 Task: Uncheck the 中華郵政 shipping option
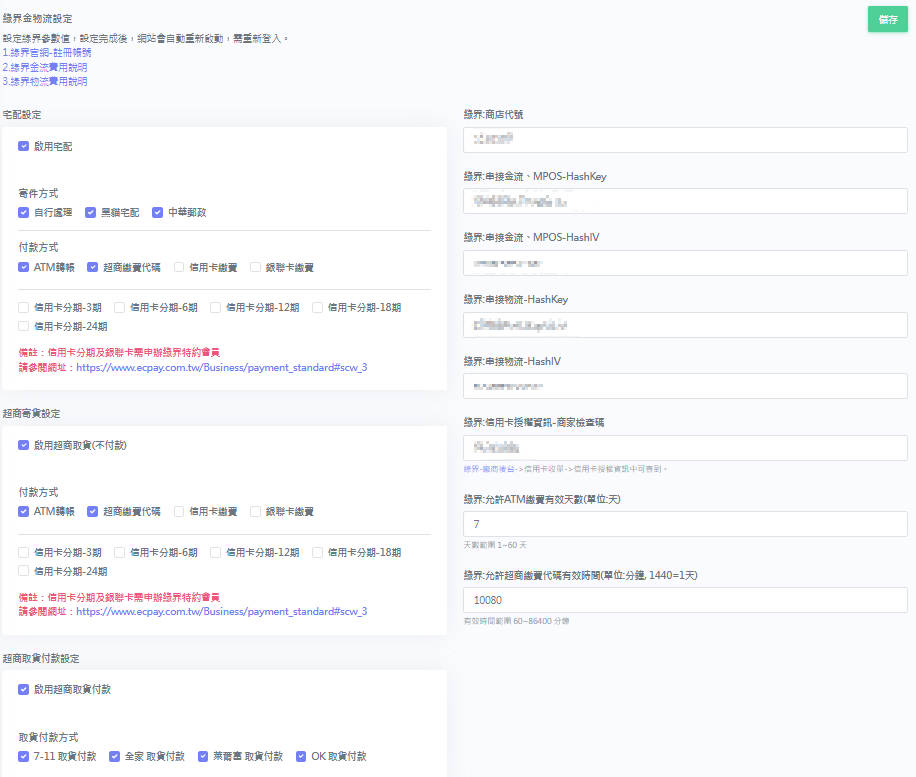pos(158,212)
